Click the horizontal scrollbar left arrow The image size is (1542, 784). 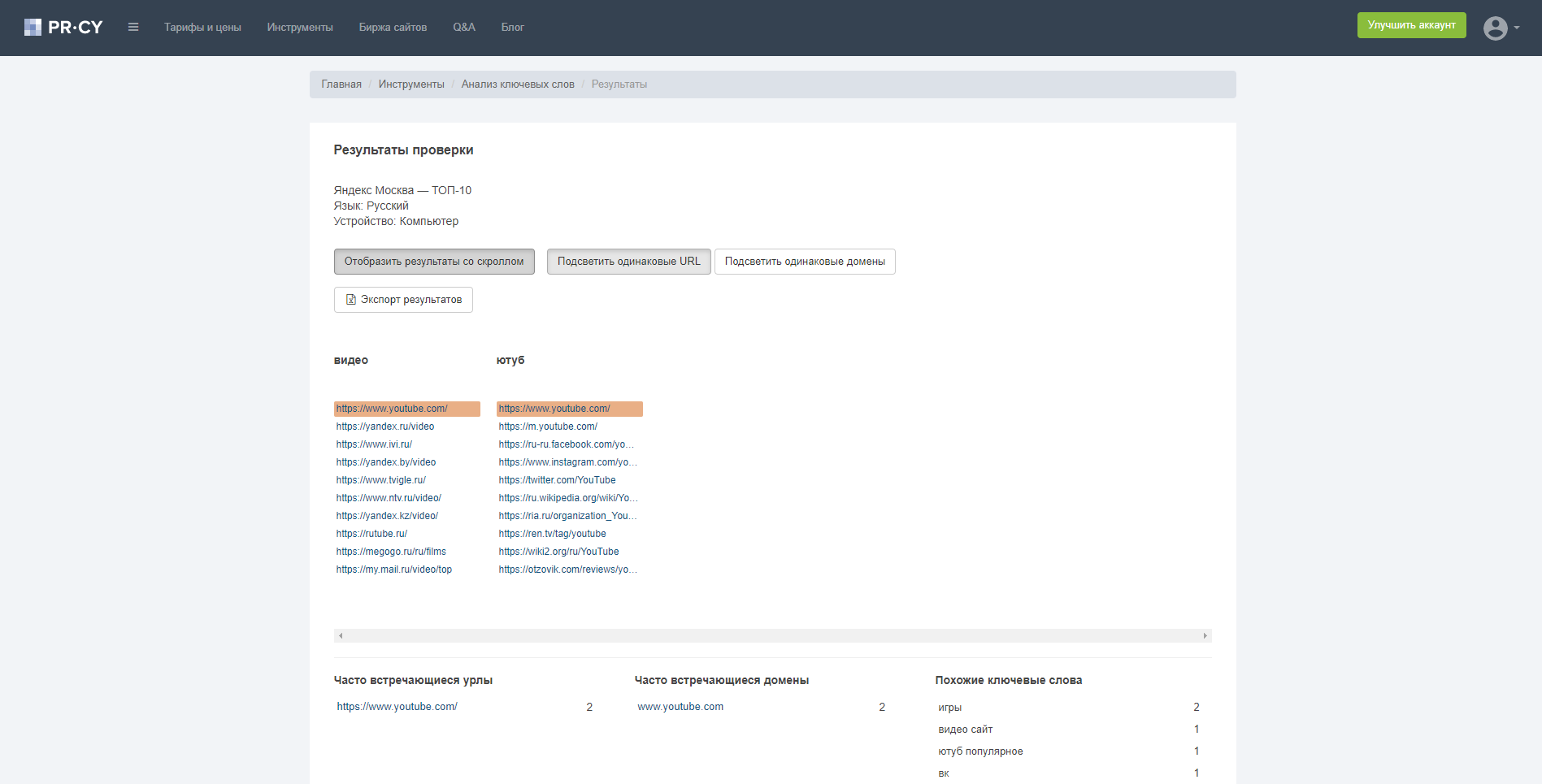pos(341,635)
